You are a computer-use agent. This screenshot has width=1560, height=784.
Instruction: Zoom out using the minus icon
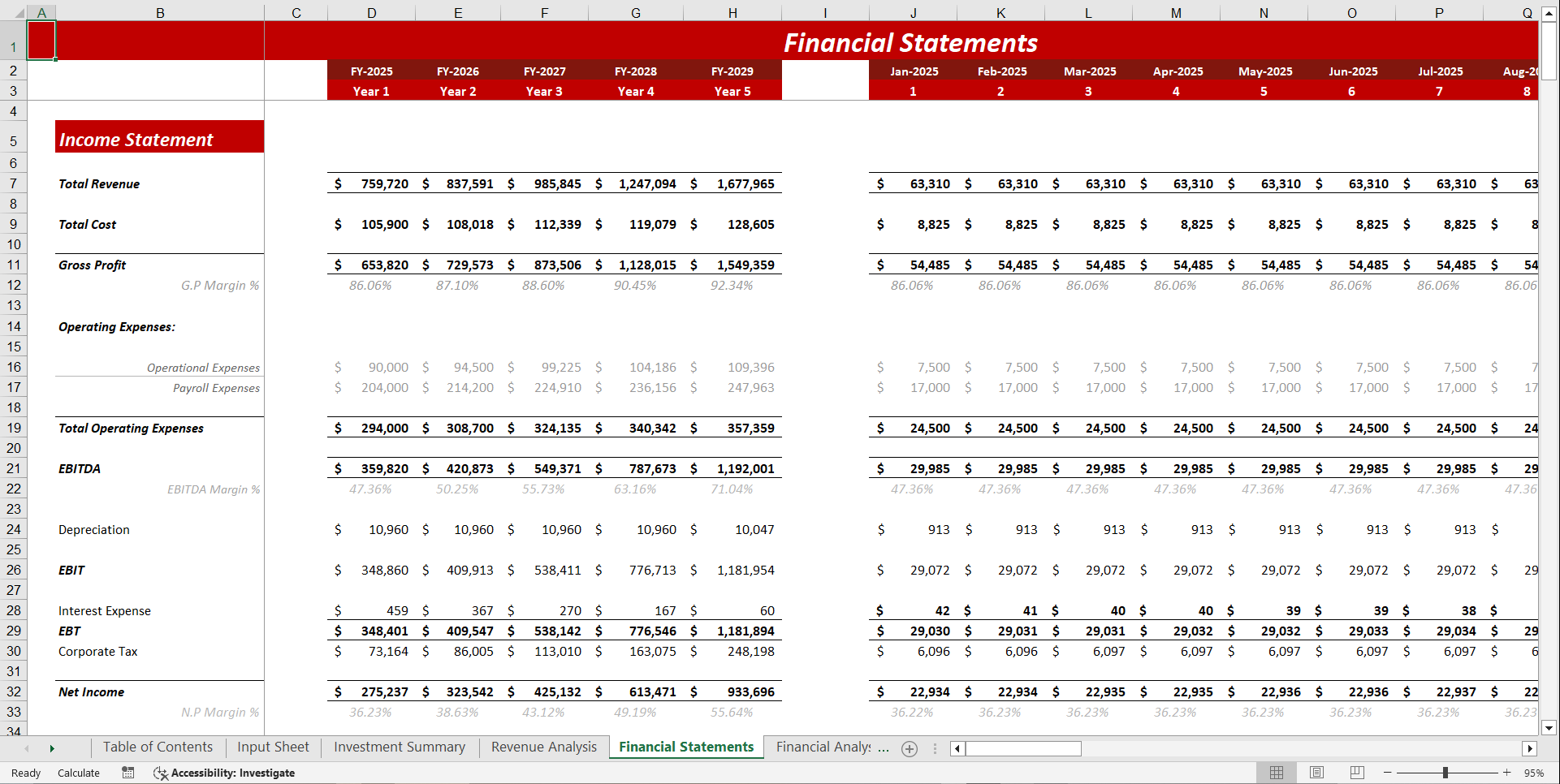[x=1385, y=773]
